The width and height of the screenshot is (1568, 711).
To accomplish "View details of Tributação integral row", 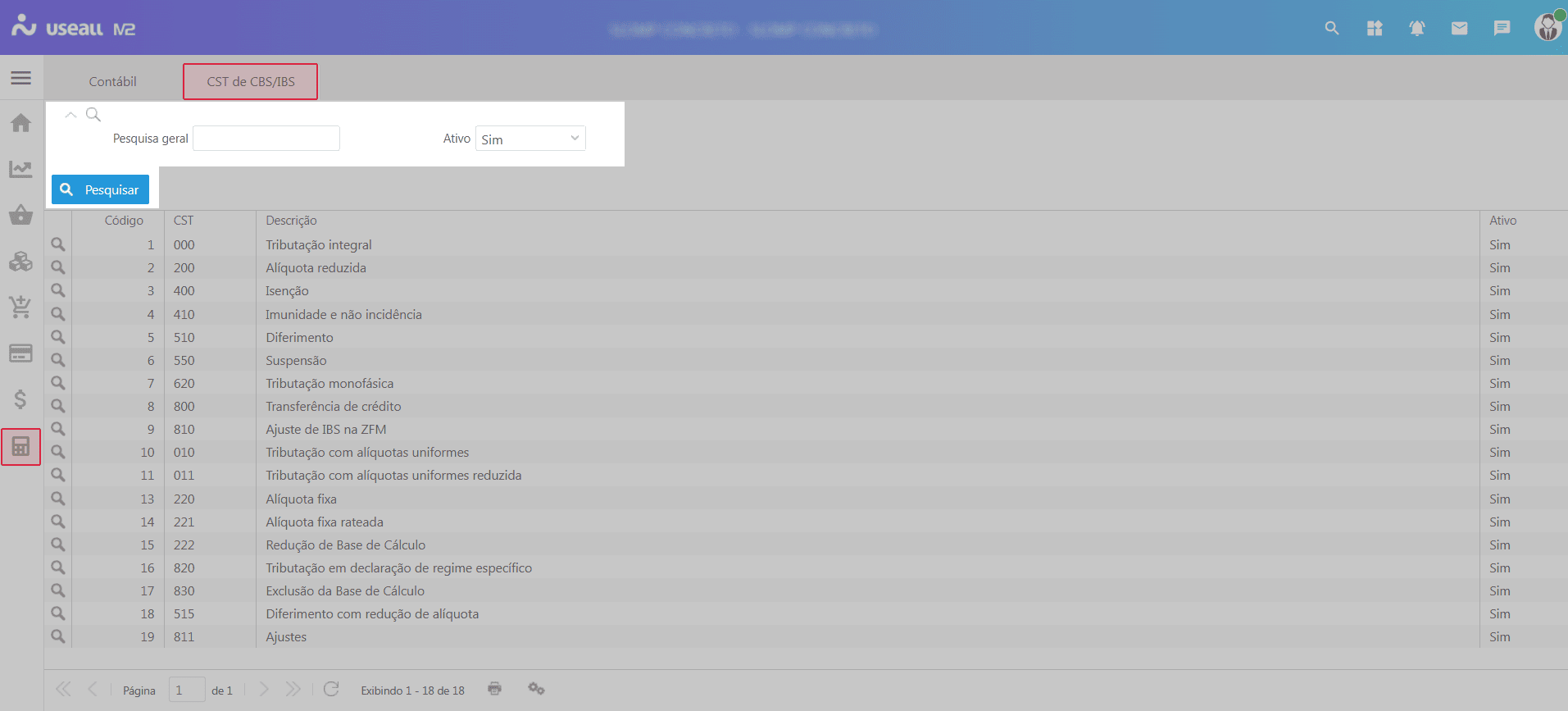I will pos(58,244).
